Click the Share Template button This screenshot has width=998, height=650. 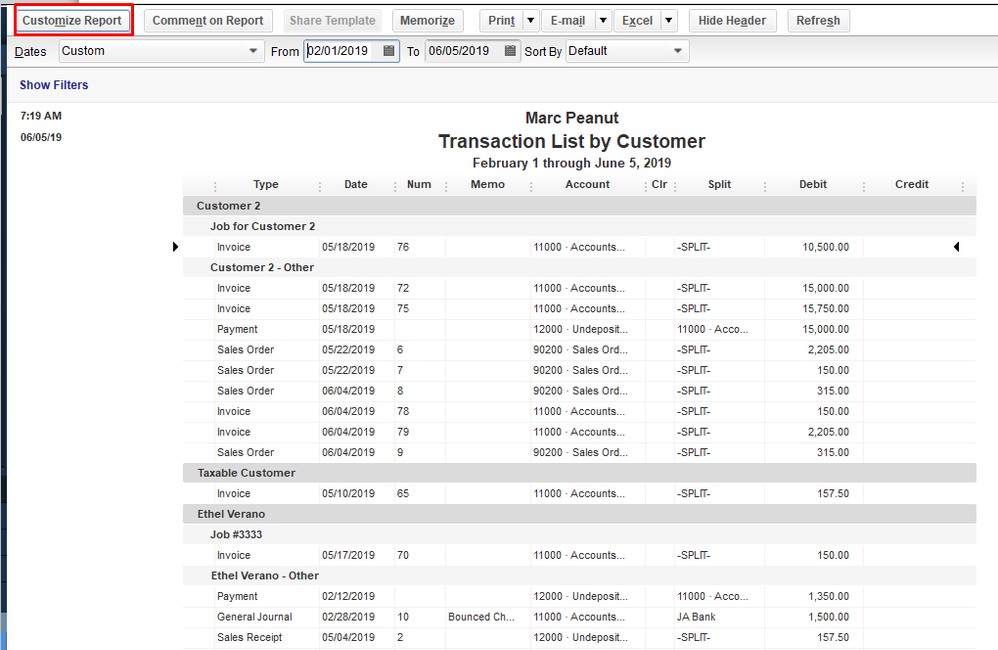[332, 20]
